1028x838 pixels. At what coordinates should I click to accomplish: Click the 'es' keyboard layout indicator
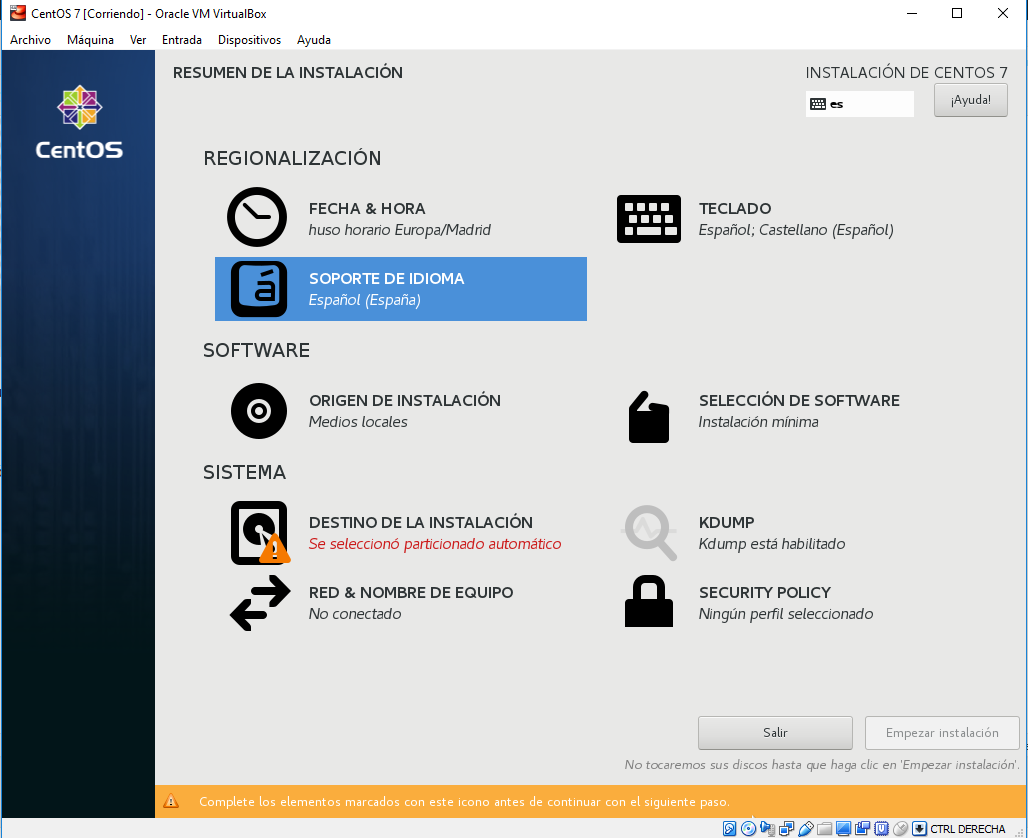pyautogui.click(x=859, y=104)
